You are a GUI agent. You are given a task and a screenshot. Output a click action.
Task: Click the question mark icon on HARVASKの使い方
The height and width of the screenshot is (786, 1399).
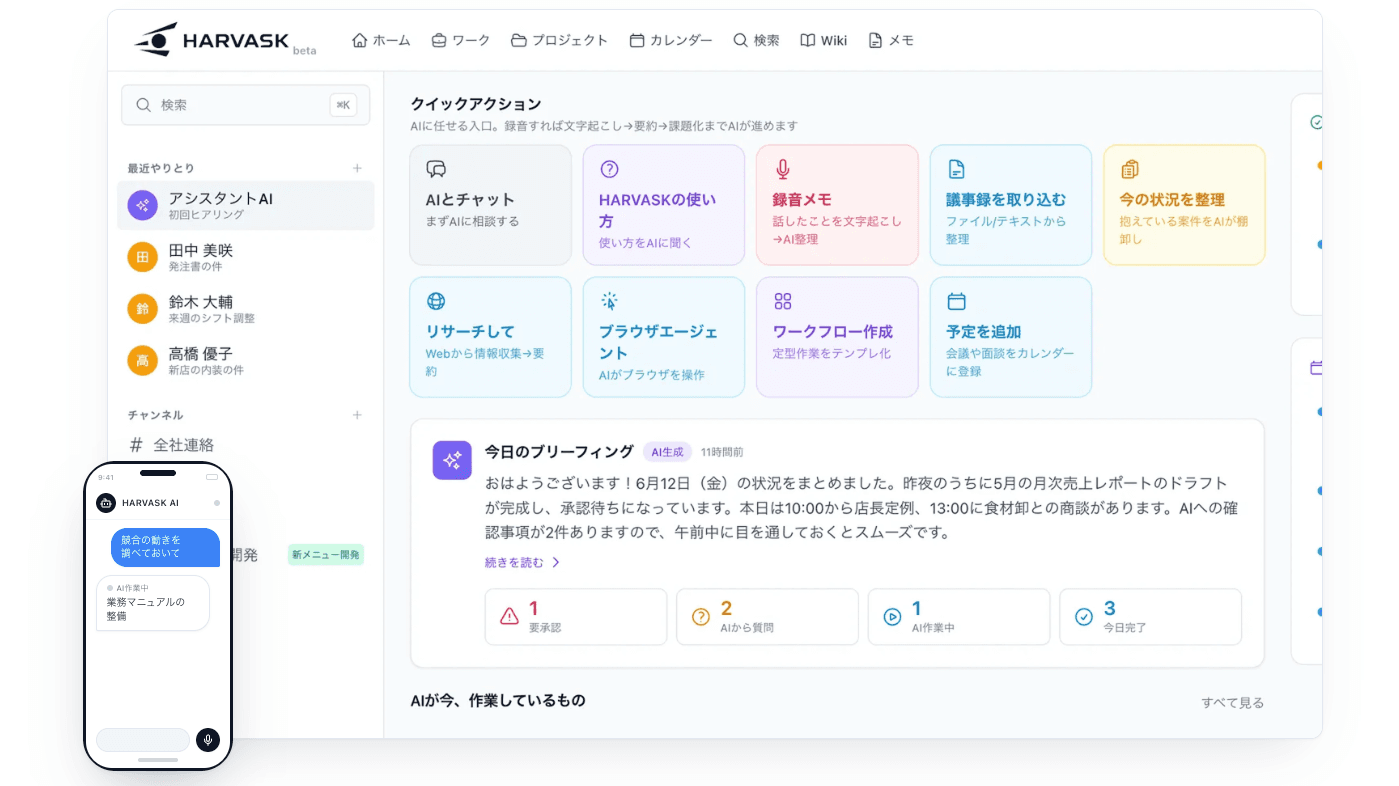(x=609, y=169)
